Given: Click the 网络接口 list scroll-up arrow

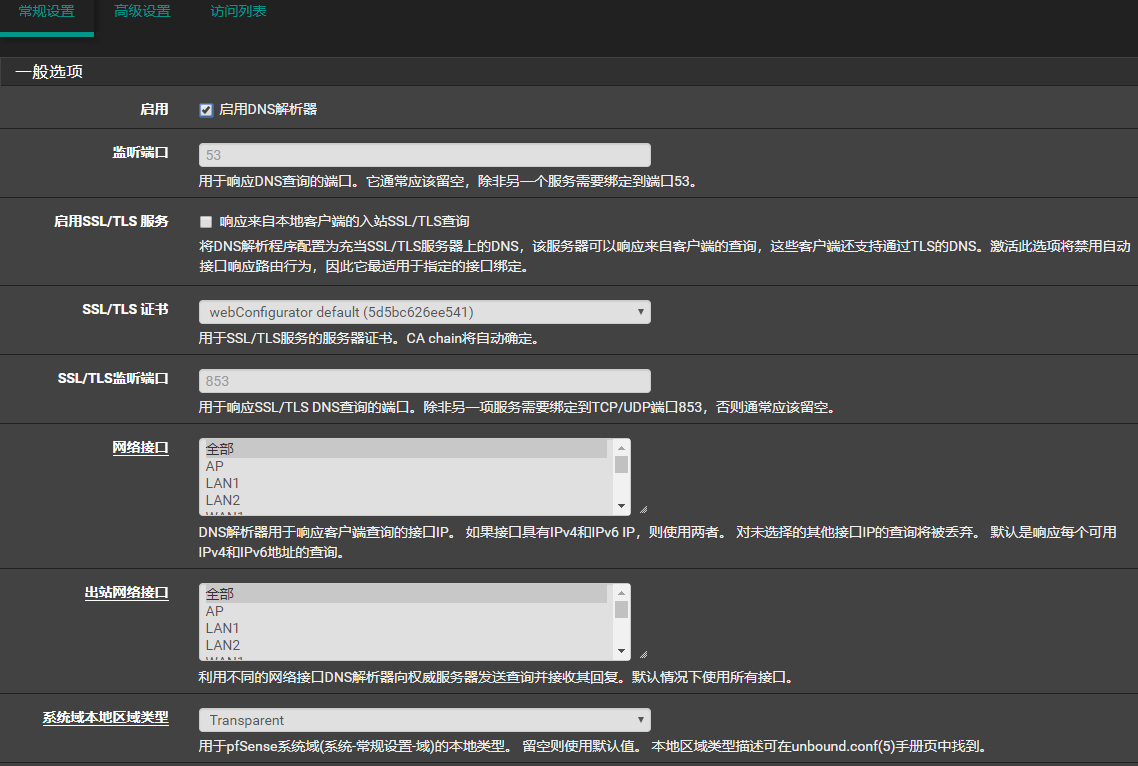Looking at the screenshot, I should tap(621, 447).
